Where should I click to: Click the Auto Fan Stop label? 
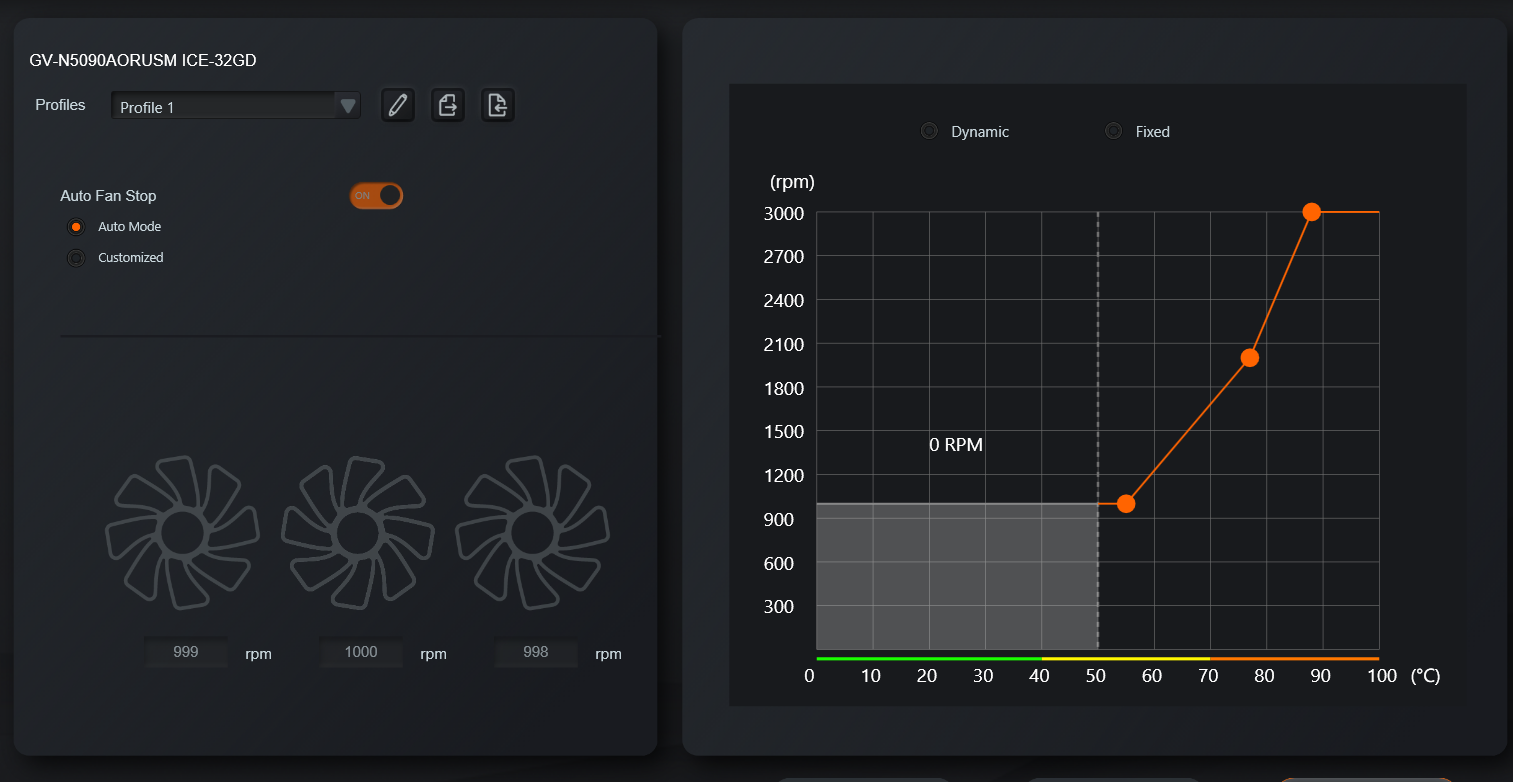pos(108,196)
